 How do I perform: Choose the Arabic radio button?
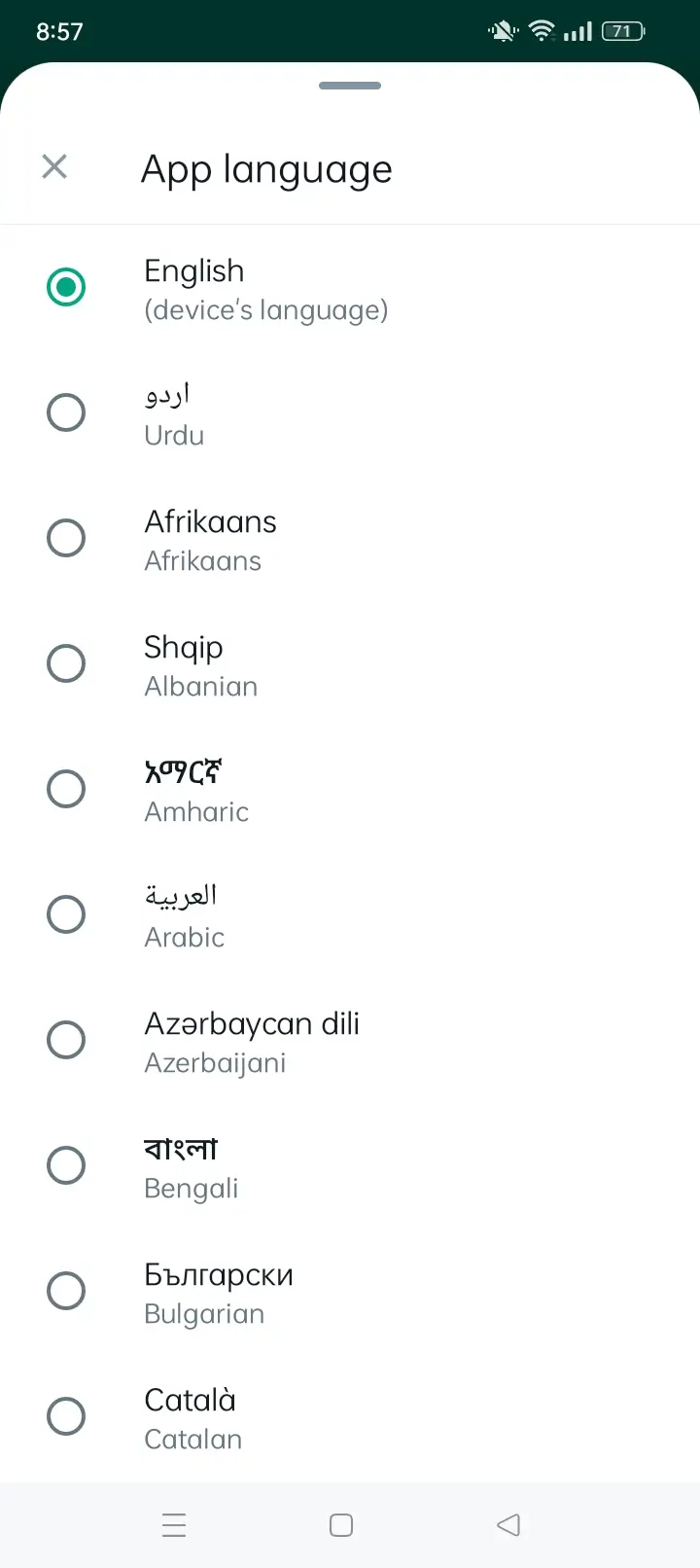pos(66,914)
